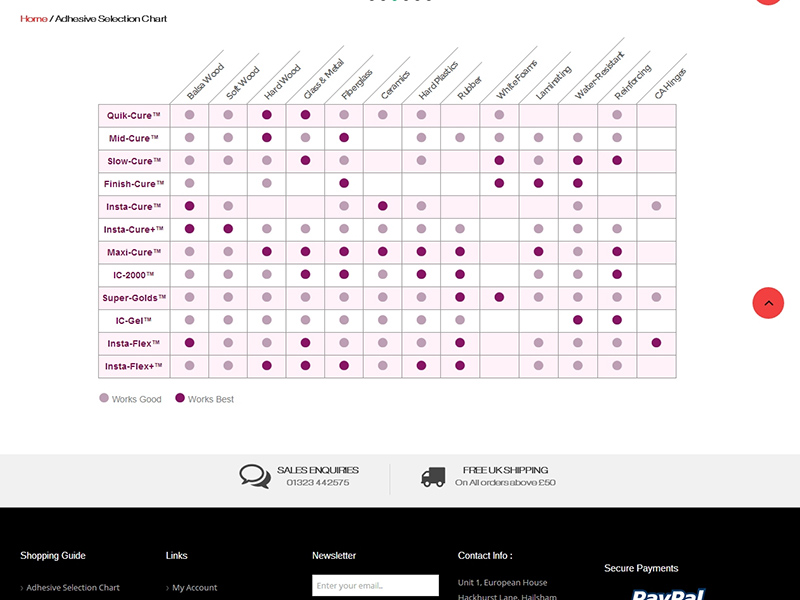Click the free shipping truck icon
The image size is (800, 600).
click(x=433, y=477)
